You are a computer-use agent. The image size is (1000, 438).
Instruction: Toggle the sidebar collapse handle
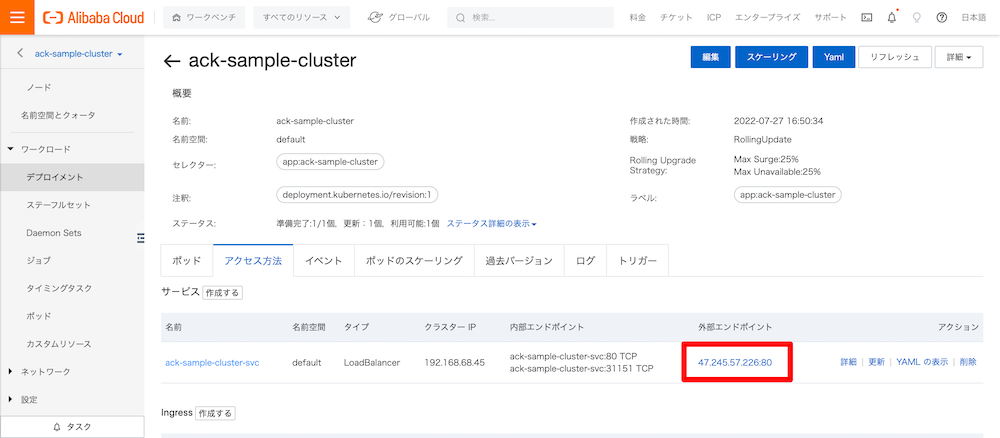coord(140,238)
